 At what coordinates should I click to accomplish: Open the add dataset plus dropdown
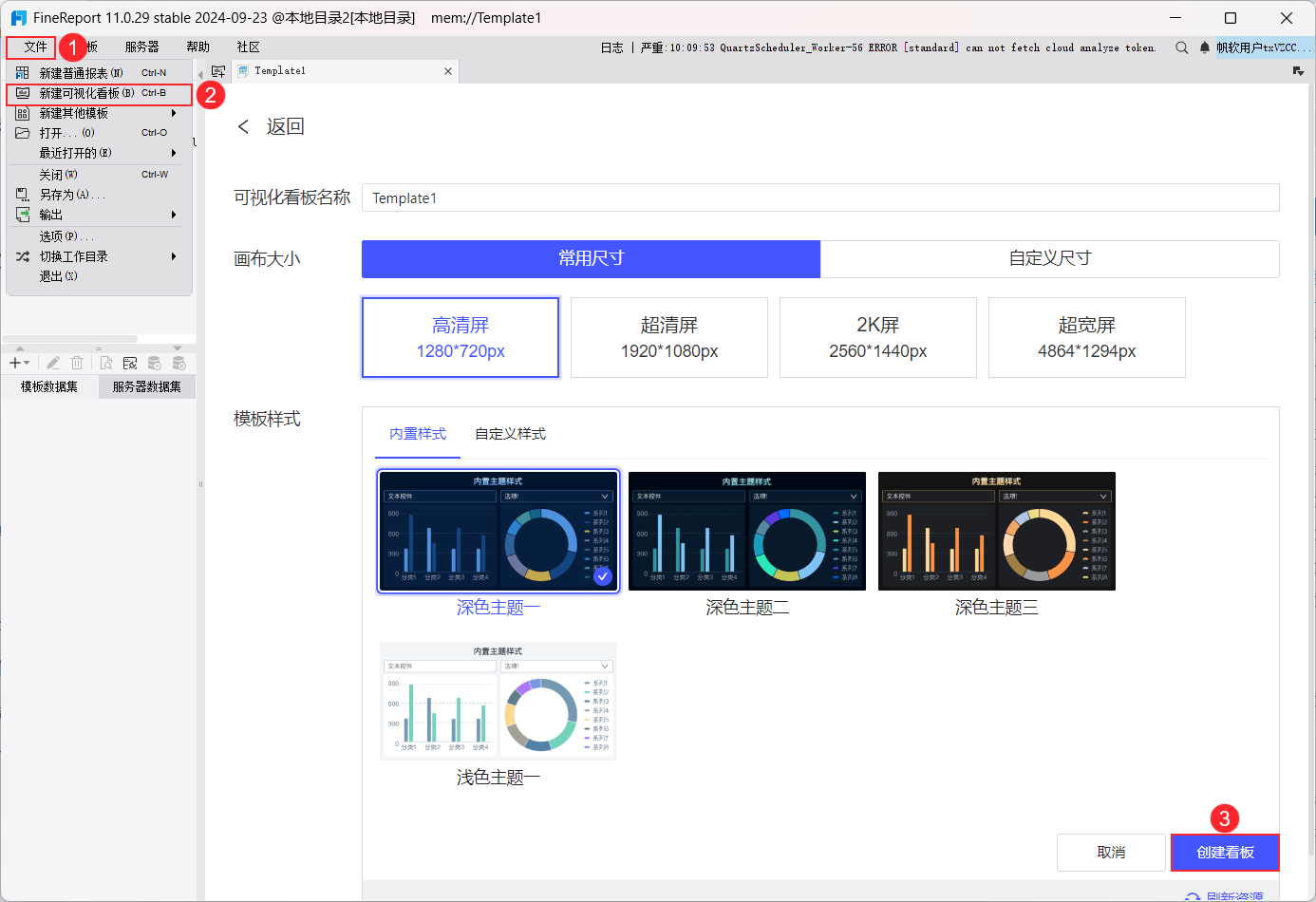click(x=19, y=363)
